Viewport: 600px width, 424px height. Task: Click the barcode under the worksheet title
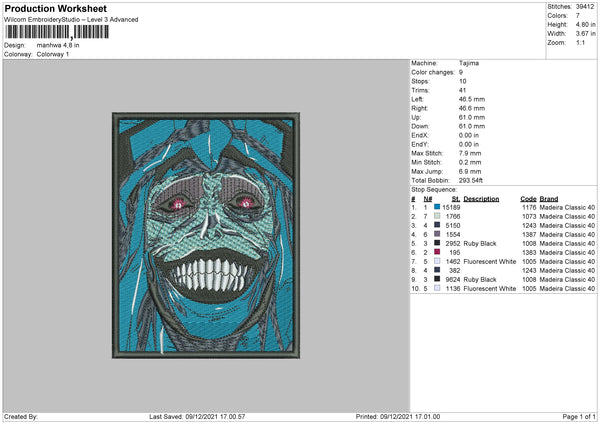tap(57, 32)
